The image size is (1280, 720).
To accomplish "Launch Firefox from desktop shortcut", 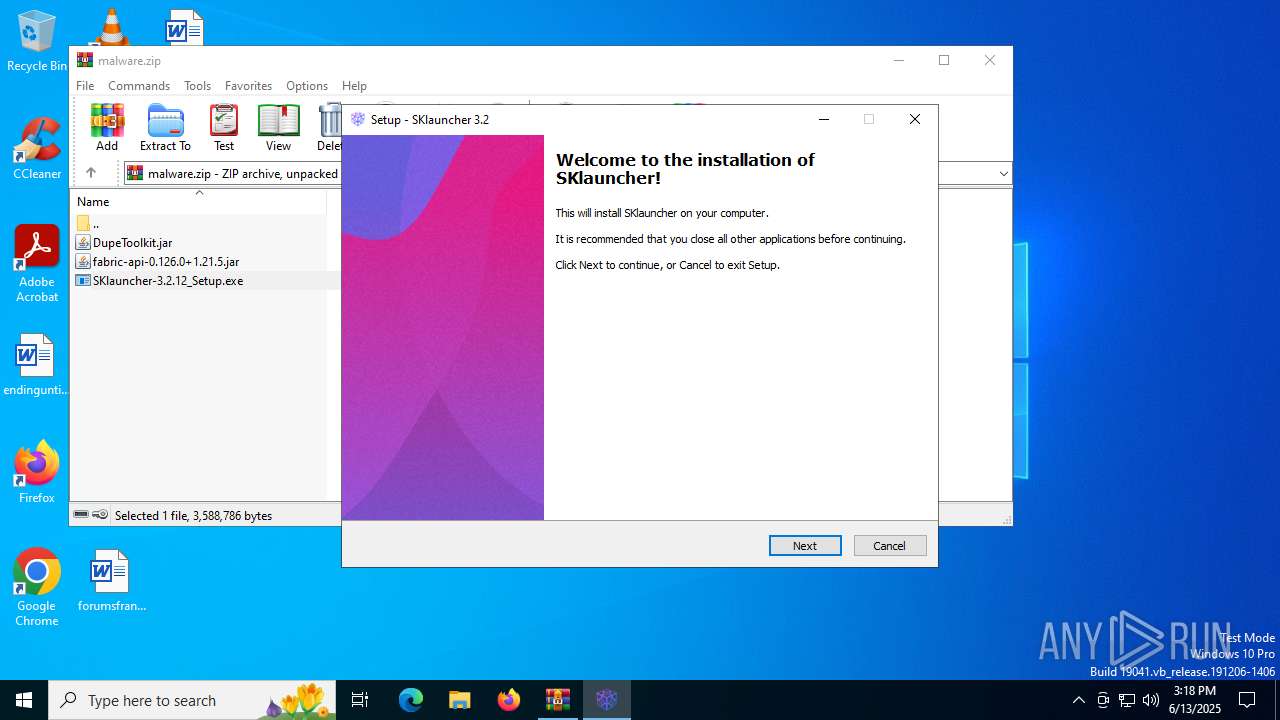I will (x=37, y=472).
